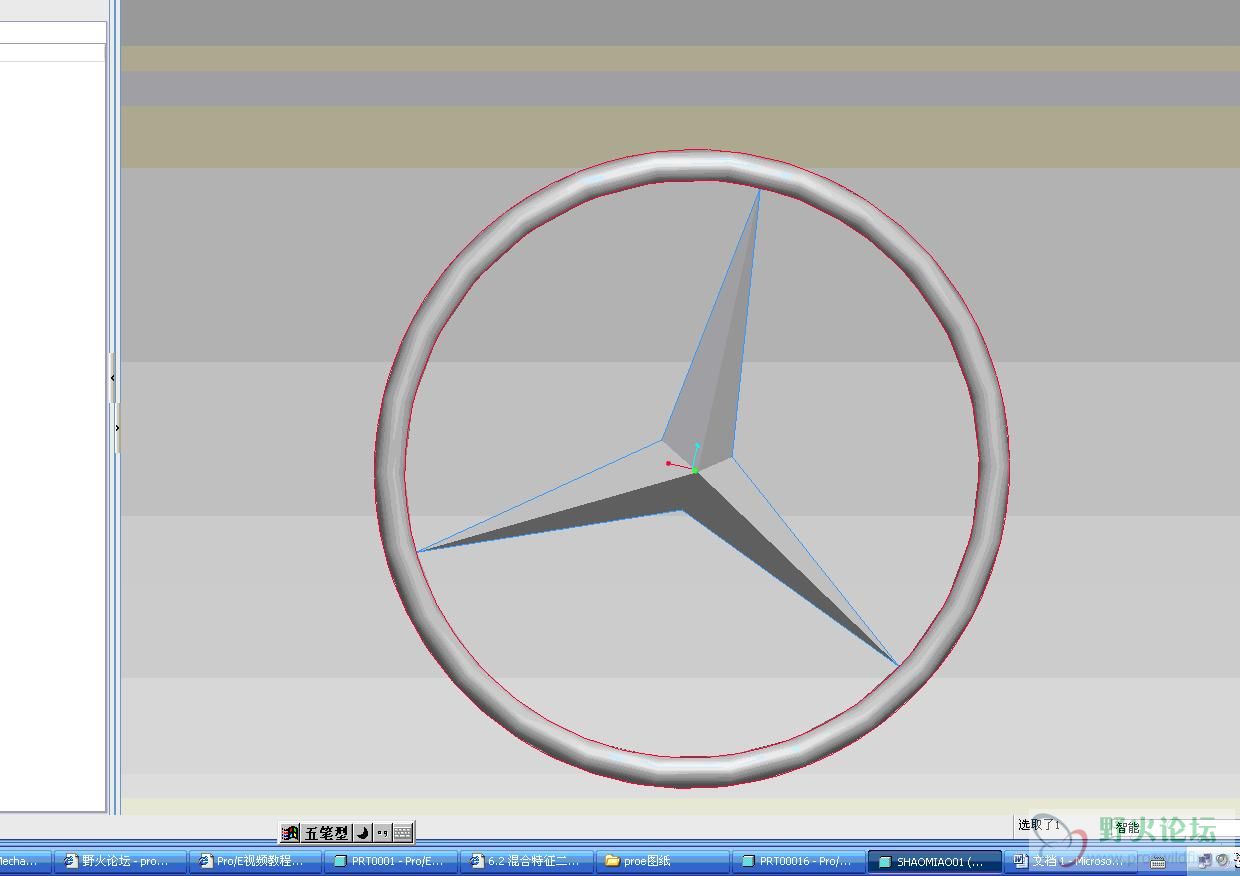Select the SHAOMIAO01 taskbar window
Image resolution: width=1240 pixels, height=876 pixels.
pos(934,861)
